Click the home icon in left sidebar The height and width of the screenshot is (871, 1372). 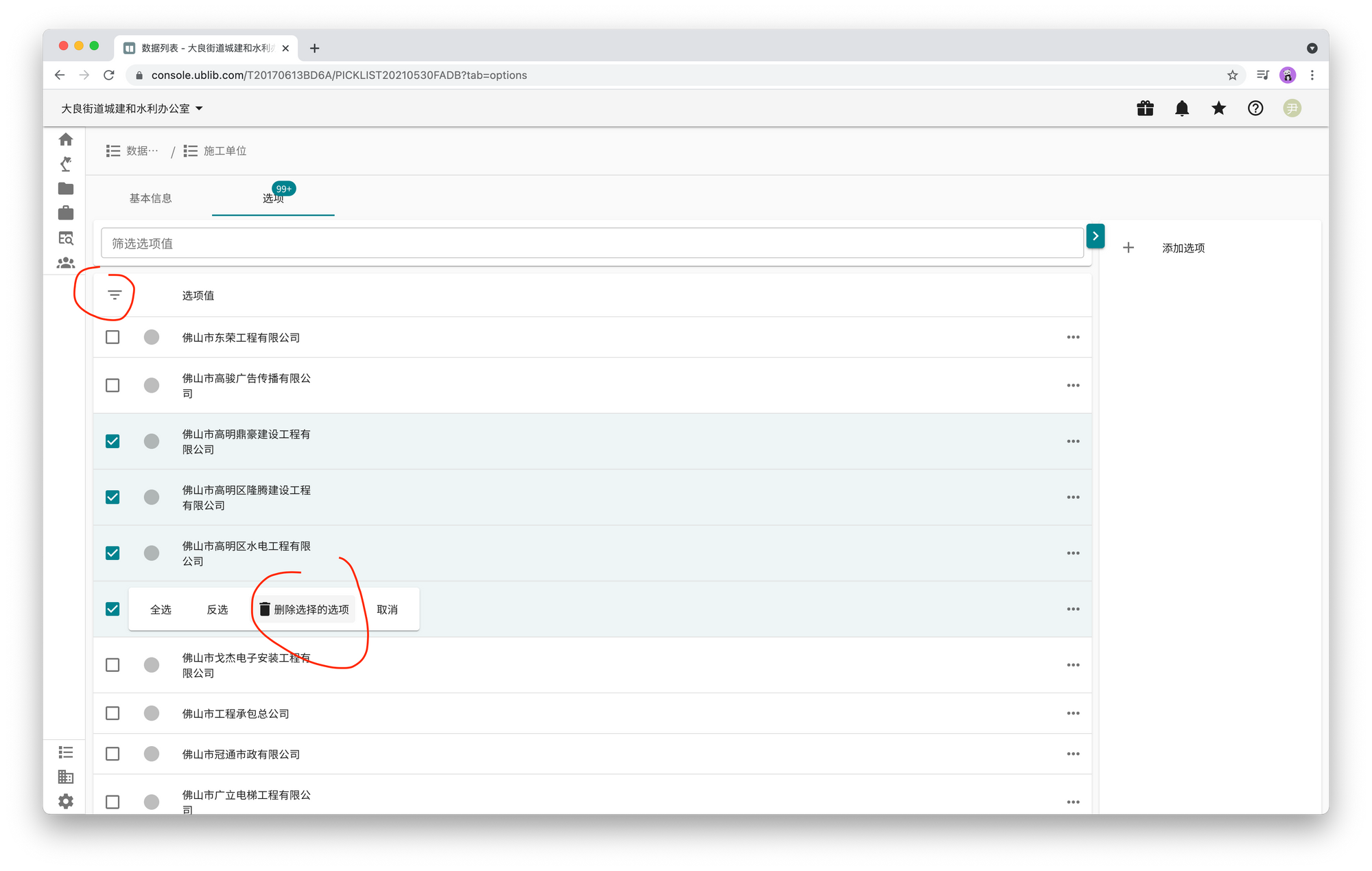pos(66,139)
